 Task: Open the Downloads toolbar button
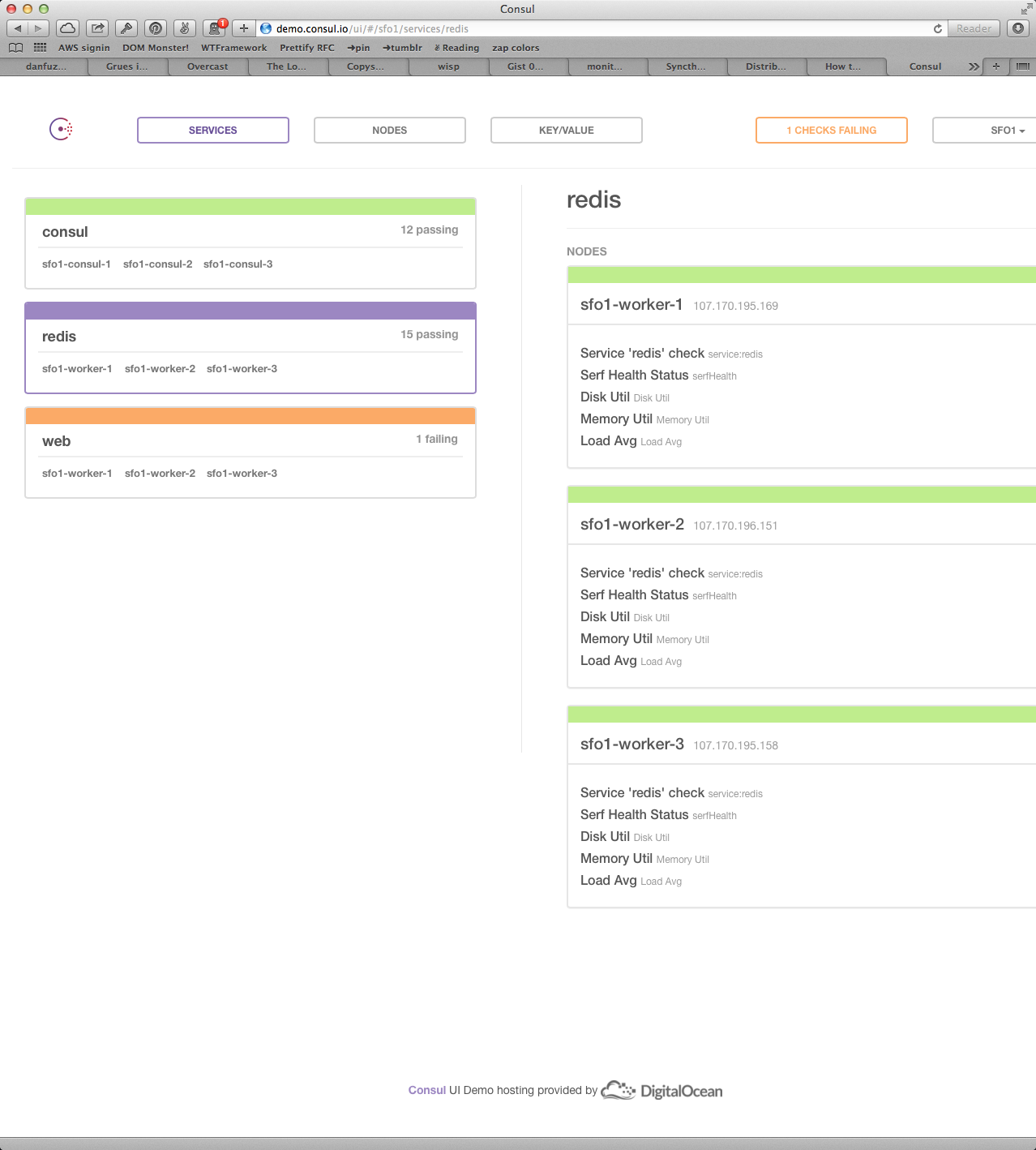coord(1018,28)
